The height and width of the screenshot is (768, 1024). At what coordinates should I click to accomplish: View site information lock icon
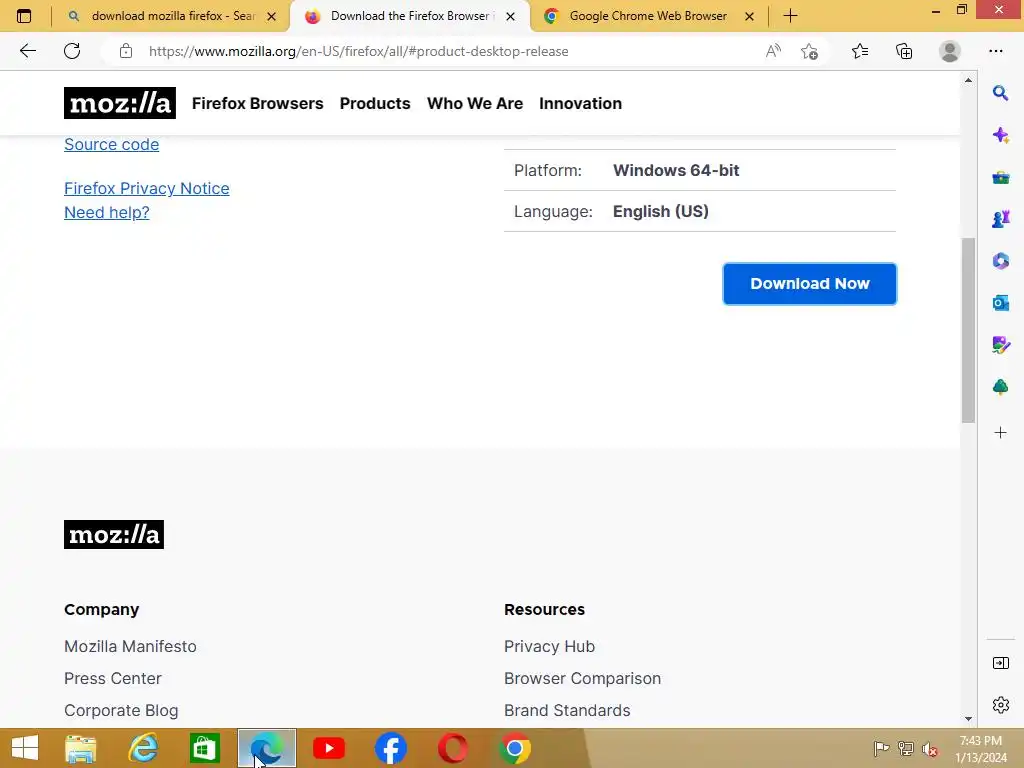(x=126, y=51)
